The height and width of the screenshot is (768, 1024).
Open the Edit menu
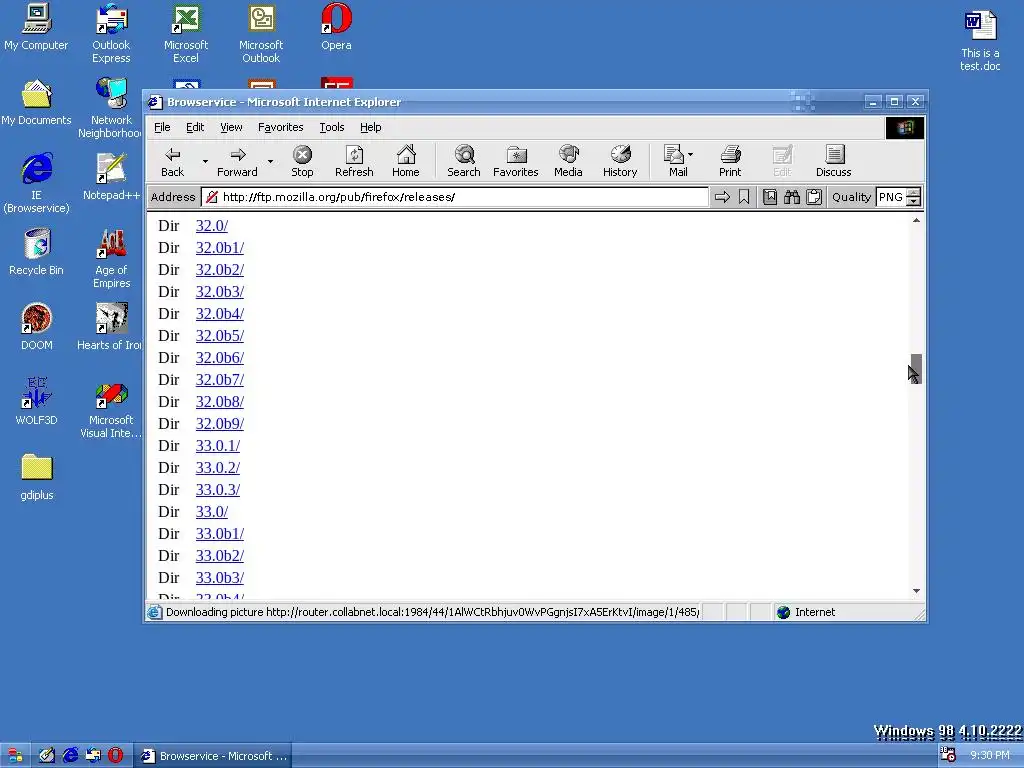[x=195, y=127]
